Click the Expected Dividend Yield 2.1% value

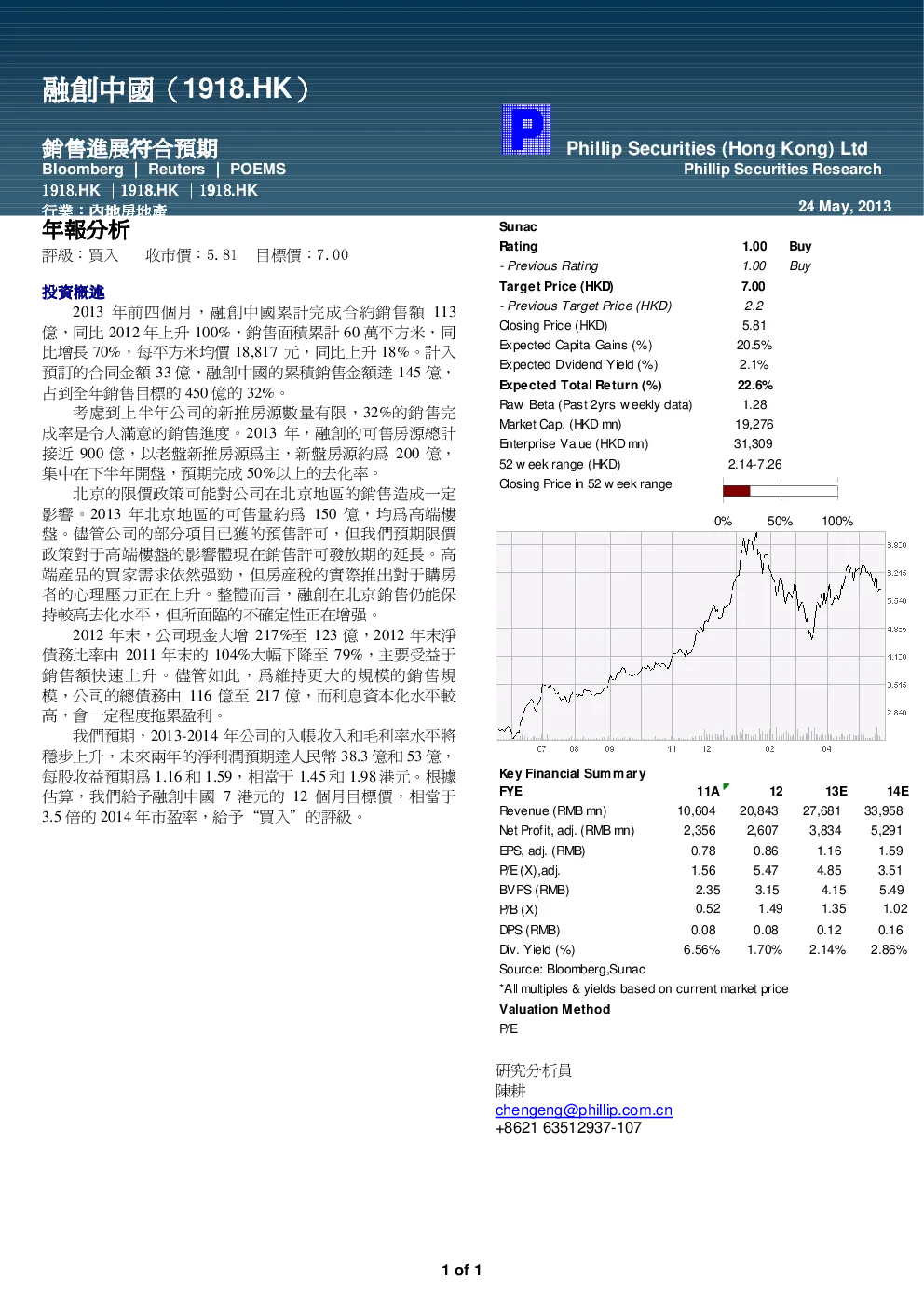(x=754, y=365)
